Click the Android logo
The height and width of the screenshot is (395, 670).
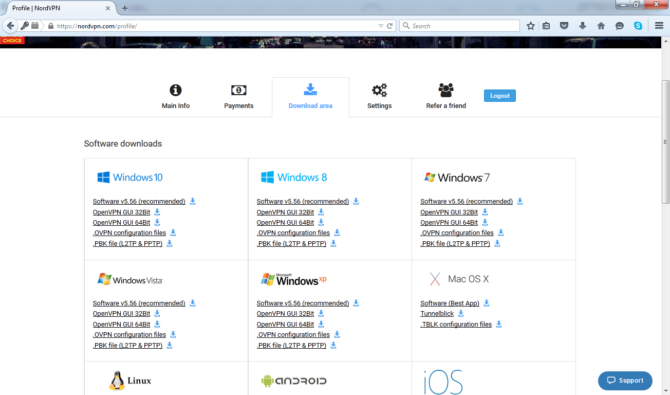point(294,380)
